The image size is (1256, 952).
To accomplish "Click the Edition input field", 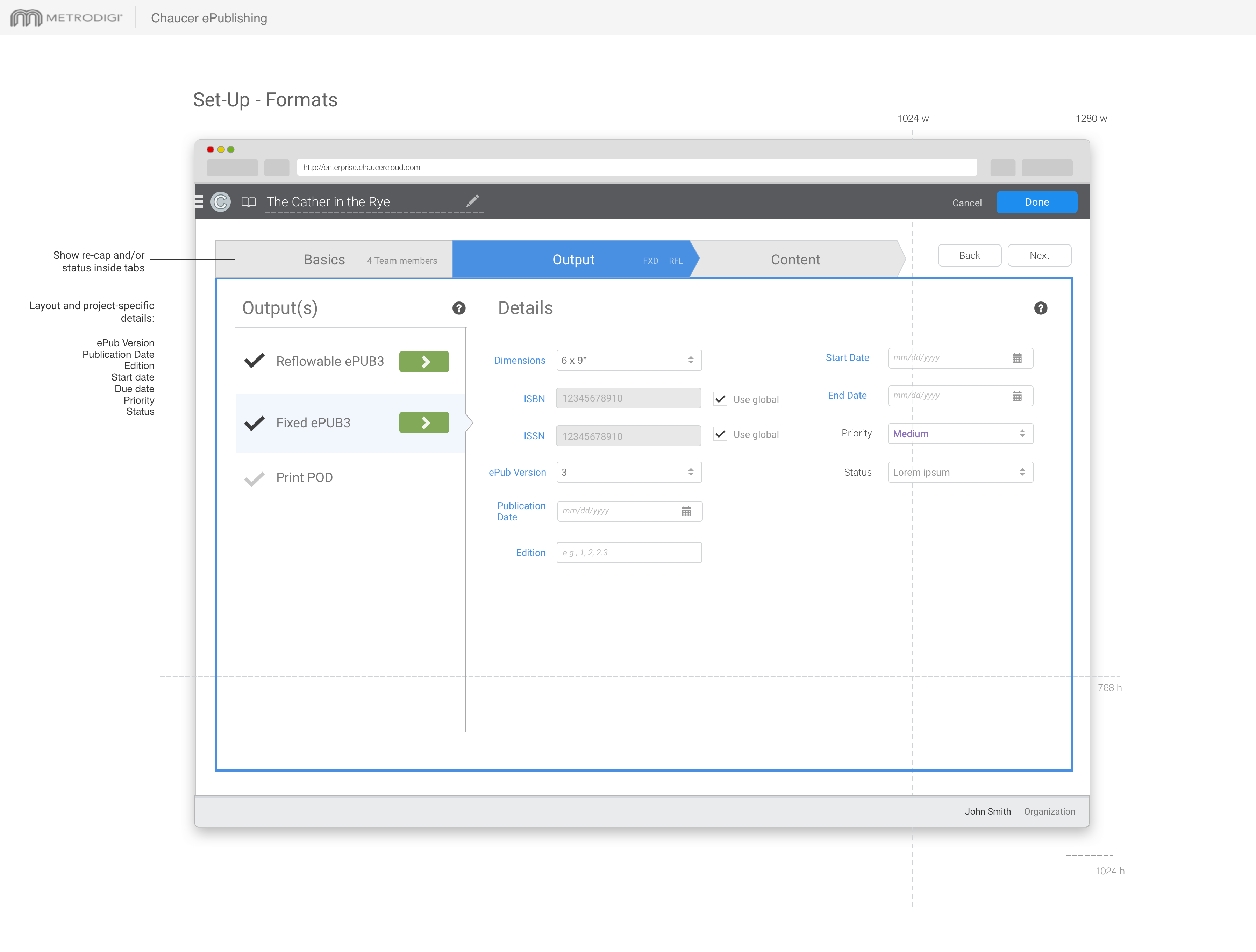I will click(629, 553).
